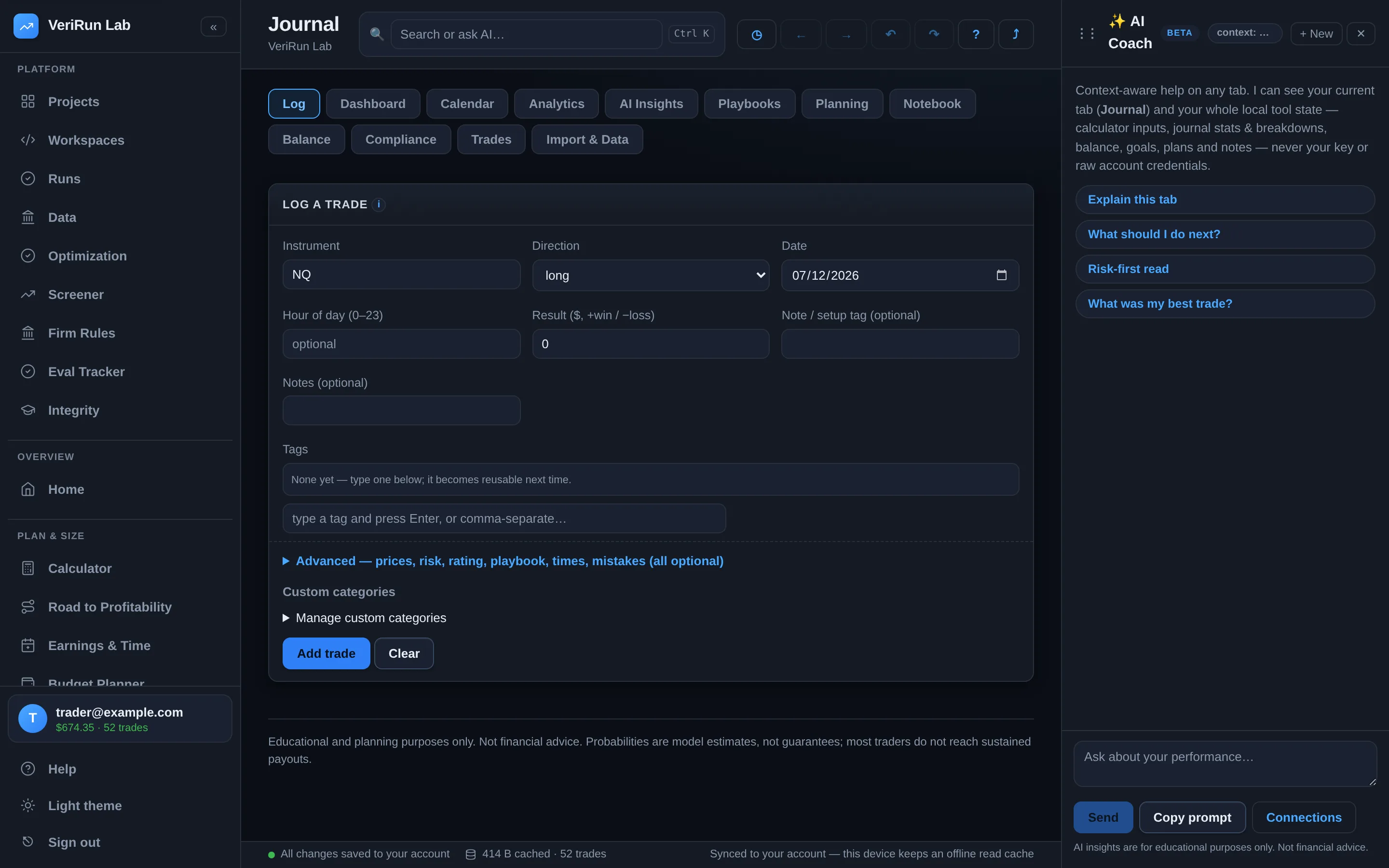Click the share/export arrow toolbar button
This screenshot has height=868, width=1389.
[1016, 34]
